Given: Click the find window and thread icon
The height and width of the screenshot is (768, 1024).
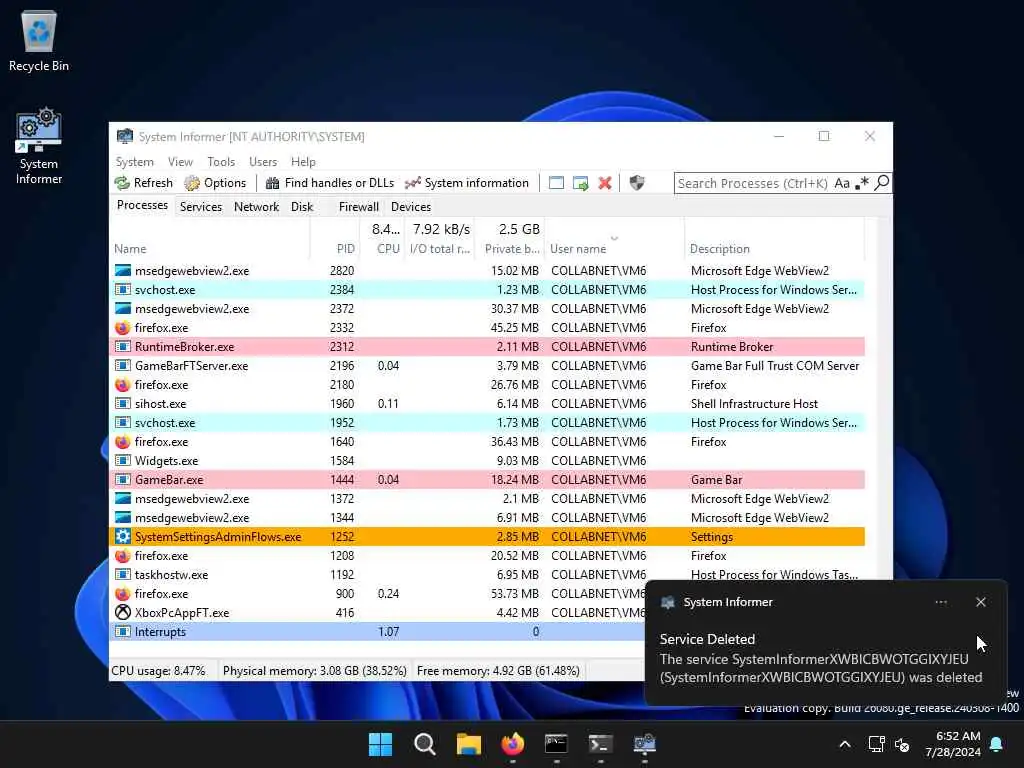Looking at the screenshot, I should pos(581,183).
